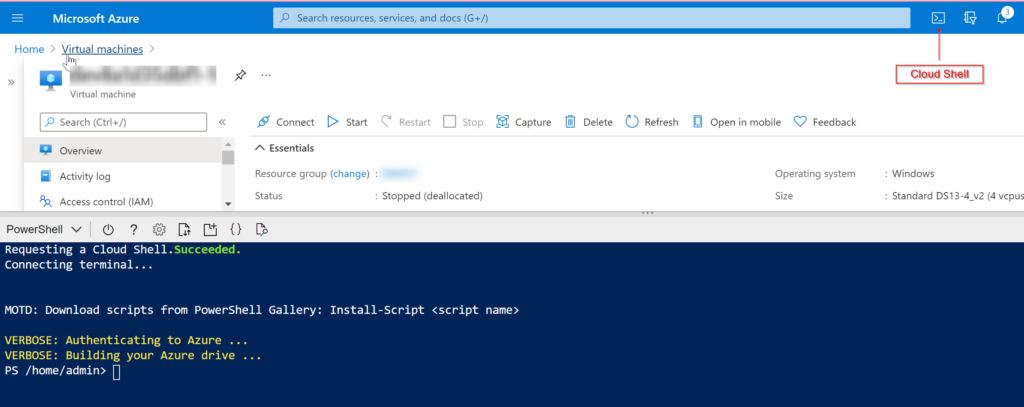This screenshot has width=1024, height=407.
Task: Open Cloud Shell help question mark
Action: [x=134, y=229]
